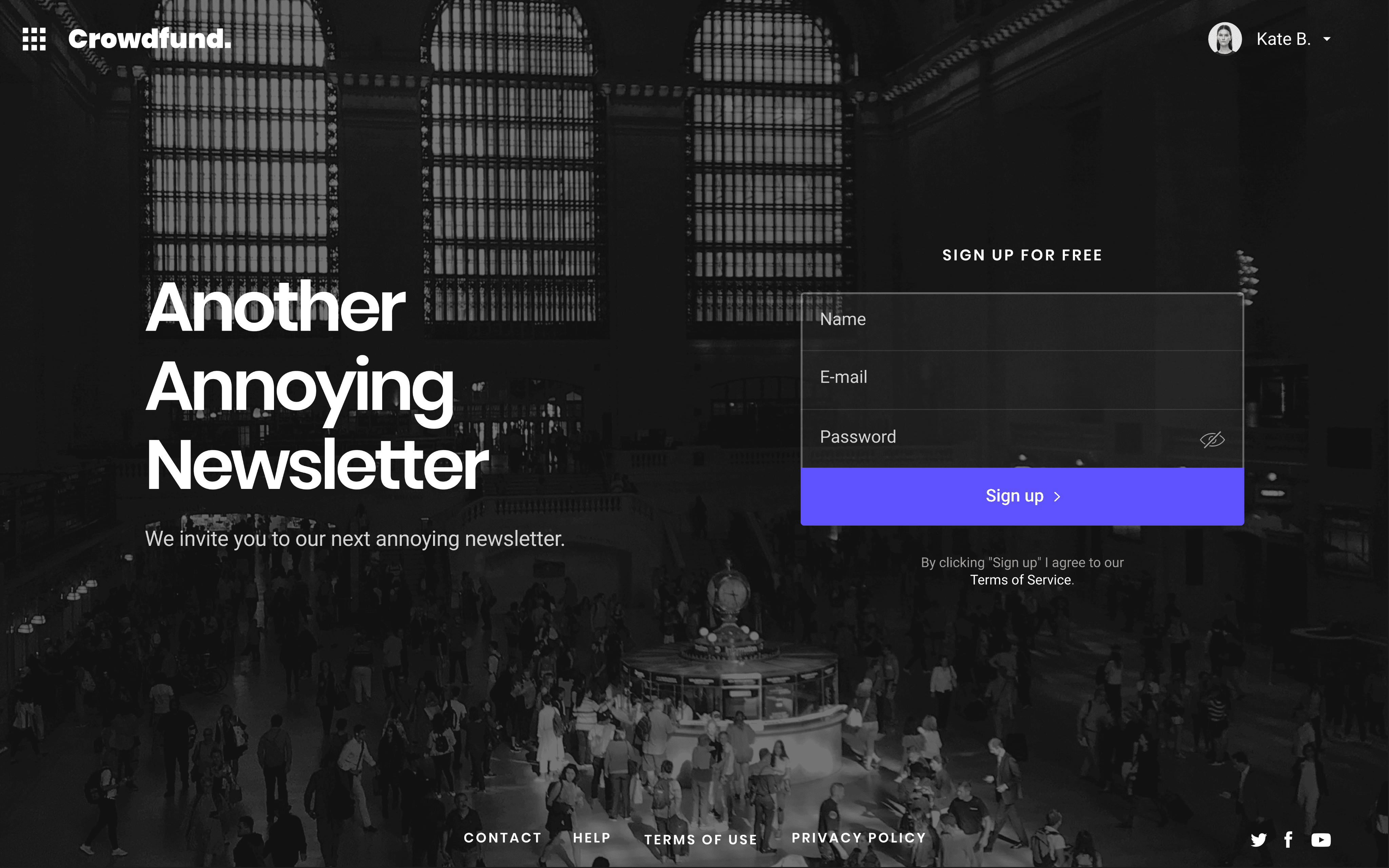Focus the Password input field
The width and height of the screenshot is (1389, 868).
coord(1022,439)
